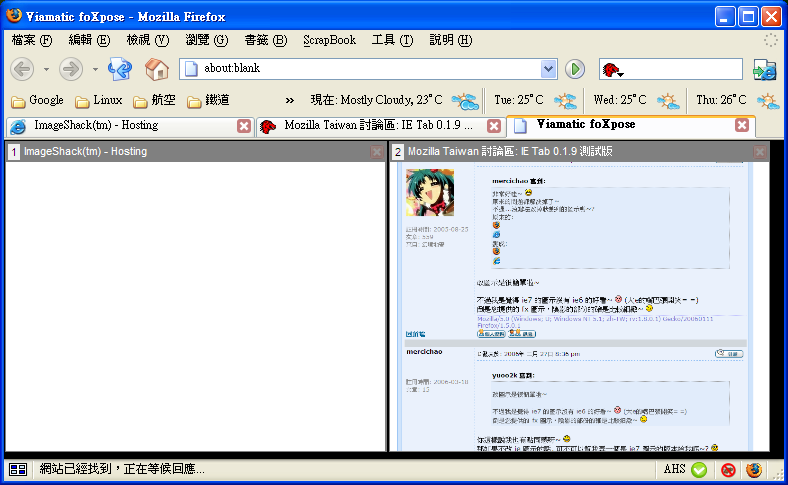788x485 pixels.
Task: Click the green checkmark status icon
Action: [699, 470]
